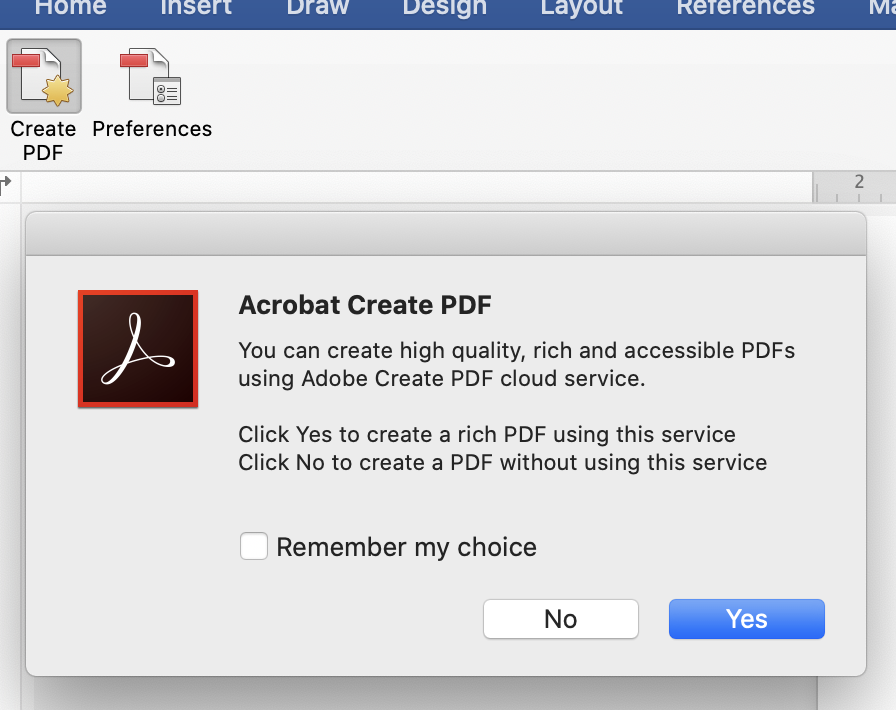Click the tab-stop selector on the ruler
The width and height of the screenshot is (896, 710).
pos(6,183)
